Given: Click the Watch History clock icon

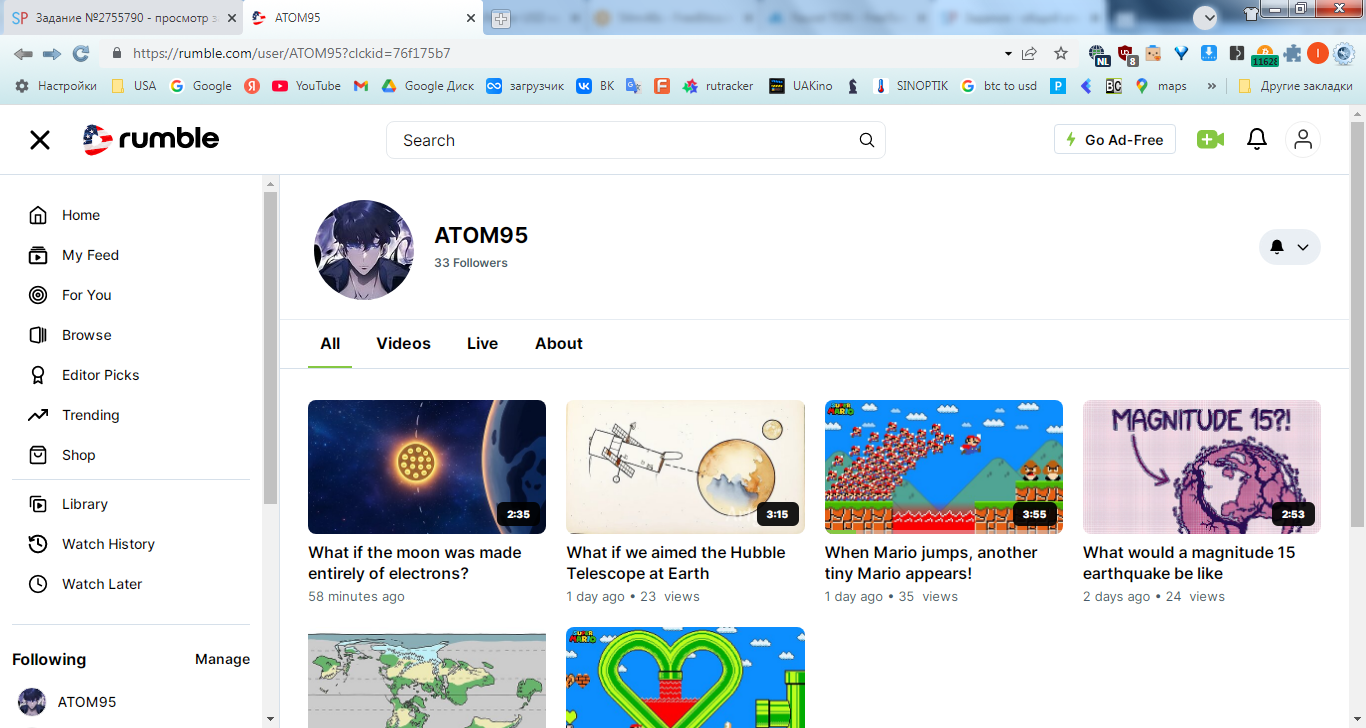Looking at the screenshot, I should [38, 544].
